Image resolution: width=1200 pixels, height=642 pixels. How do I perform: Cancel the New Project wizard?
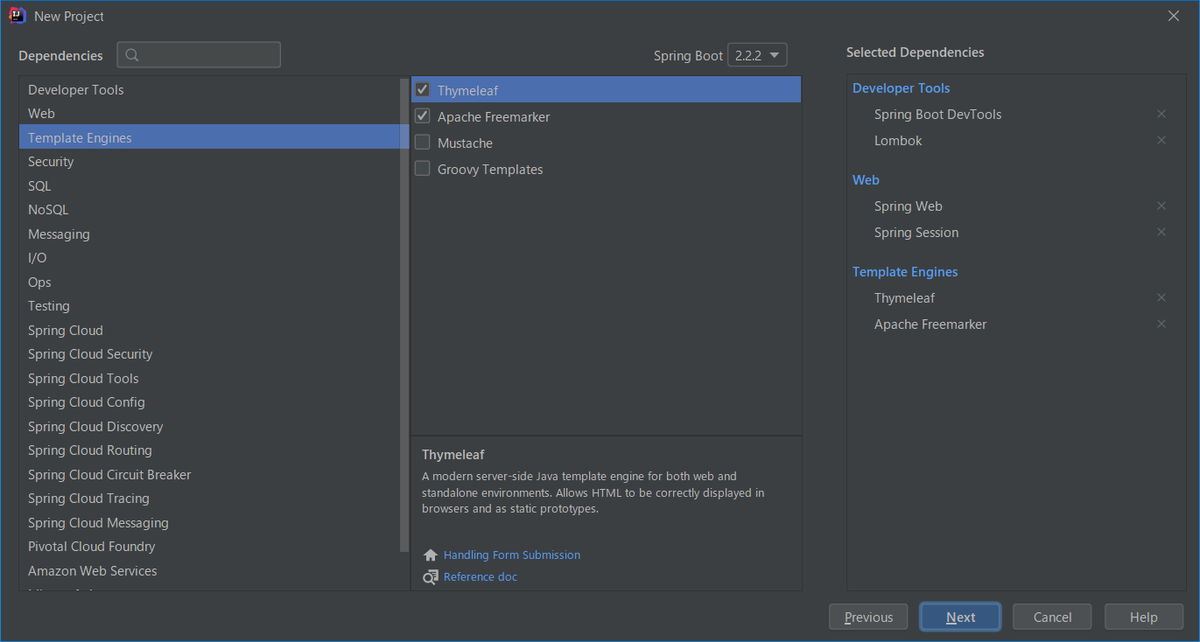[1052, 617]
